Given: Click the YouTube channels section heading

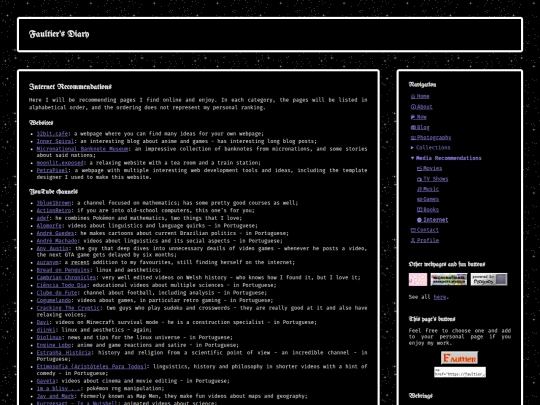Looking at the screenshot, I should pos(53,191).
